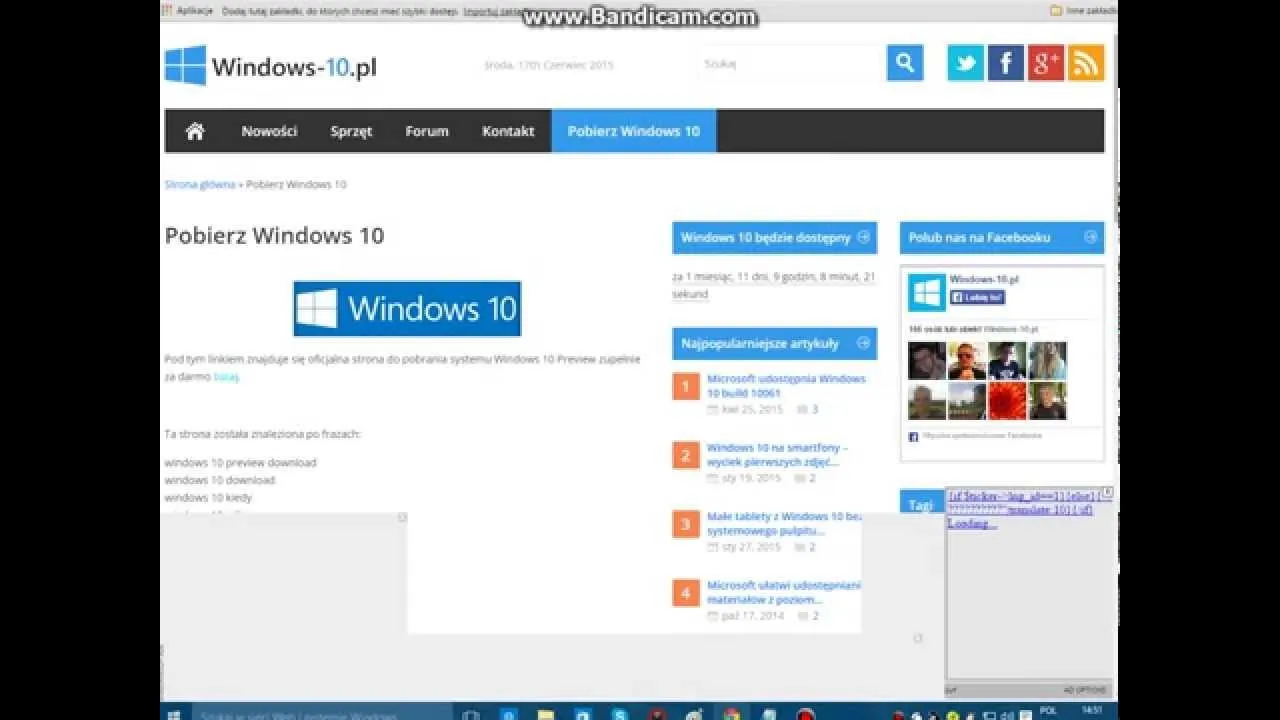
Task: Open the Facebook social icon
Action: tap(1006, 63)
